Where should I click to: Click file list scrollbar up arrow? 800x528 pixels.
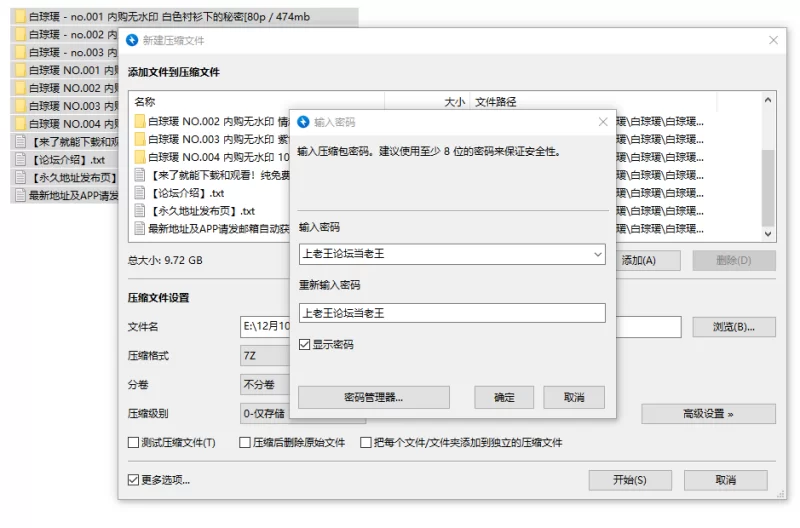[x=768, y=100]
